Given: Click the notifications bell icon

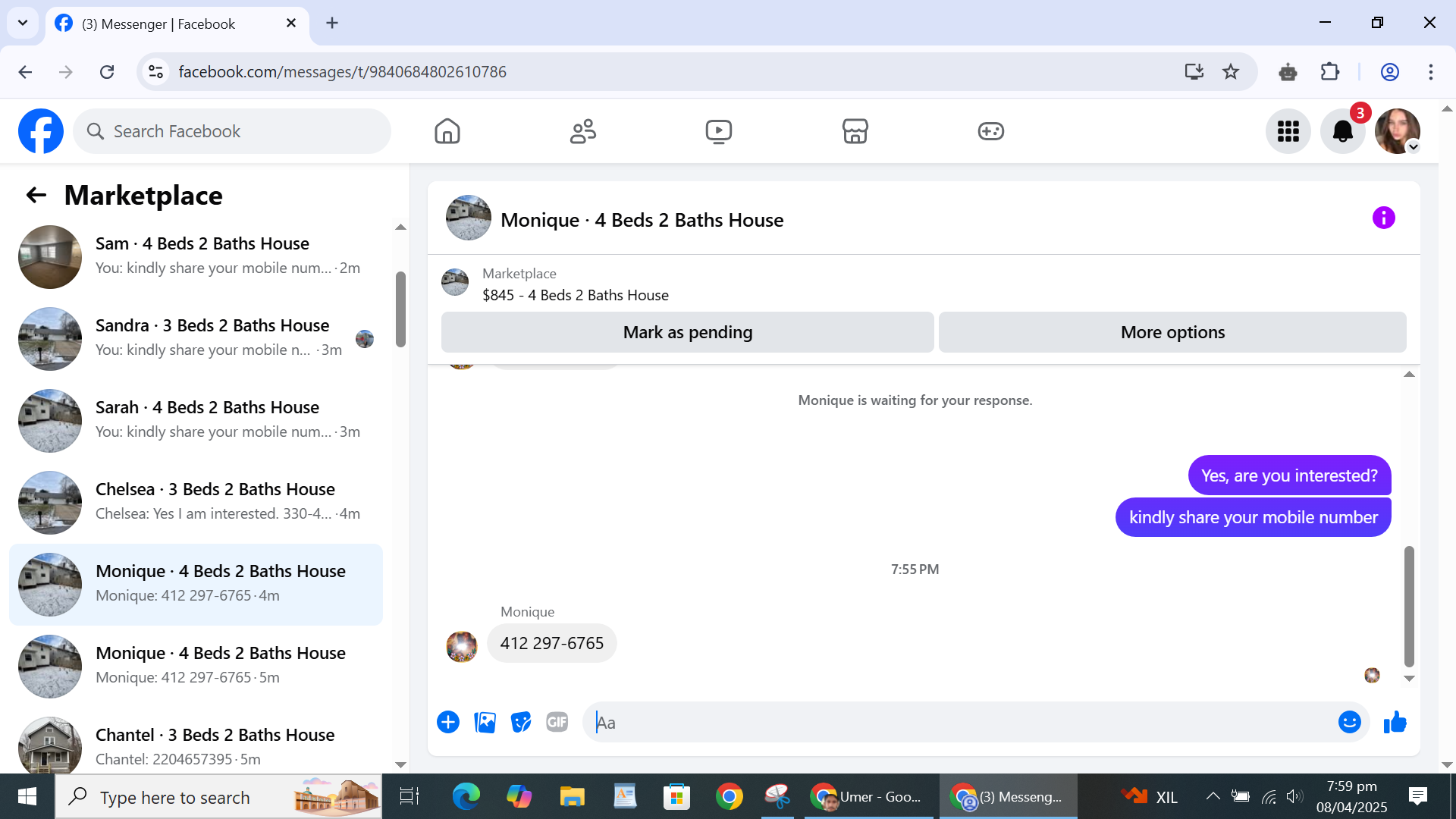Looking at the screenshot, I should [1342, 131].
